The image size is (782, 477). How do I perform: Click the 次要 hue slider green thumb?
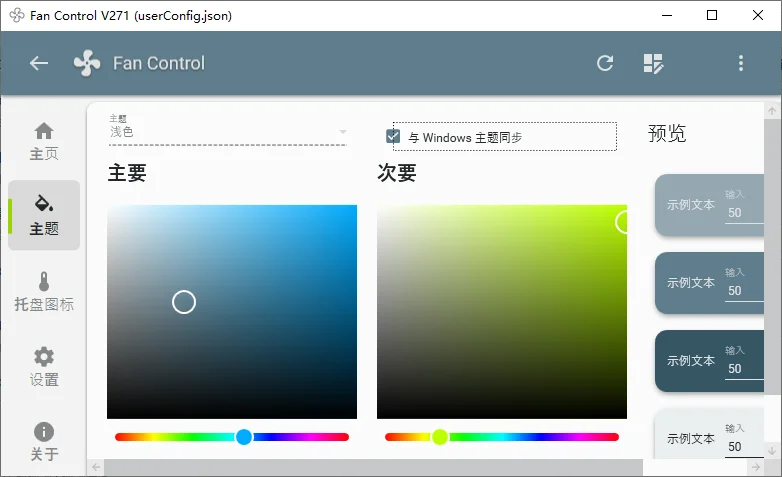(440, 437)
